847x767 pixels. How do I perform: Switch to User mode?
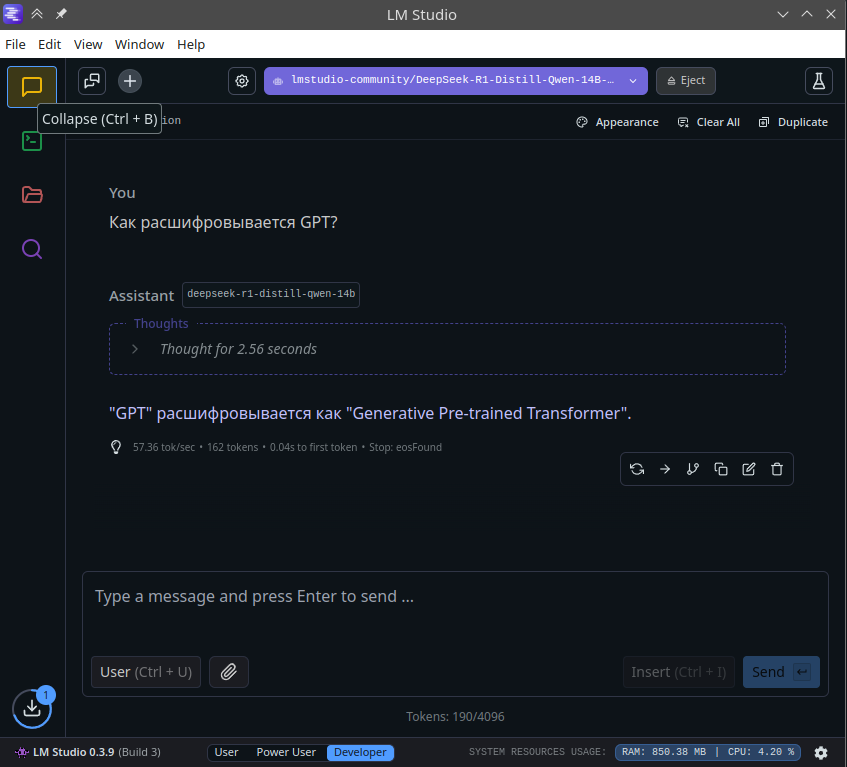click(x=226, y=752)
